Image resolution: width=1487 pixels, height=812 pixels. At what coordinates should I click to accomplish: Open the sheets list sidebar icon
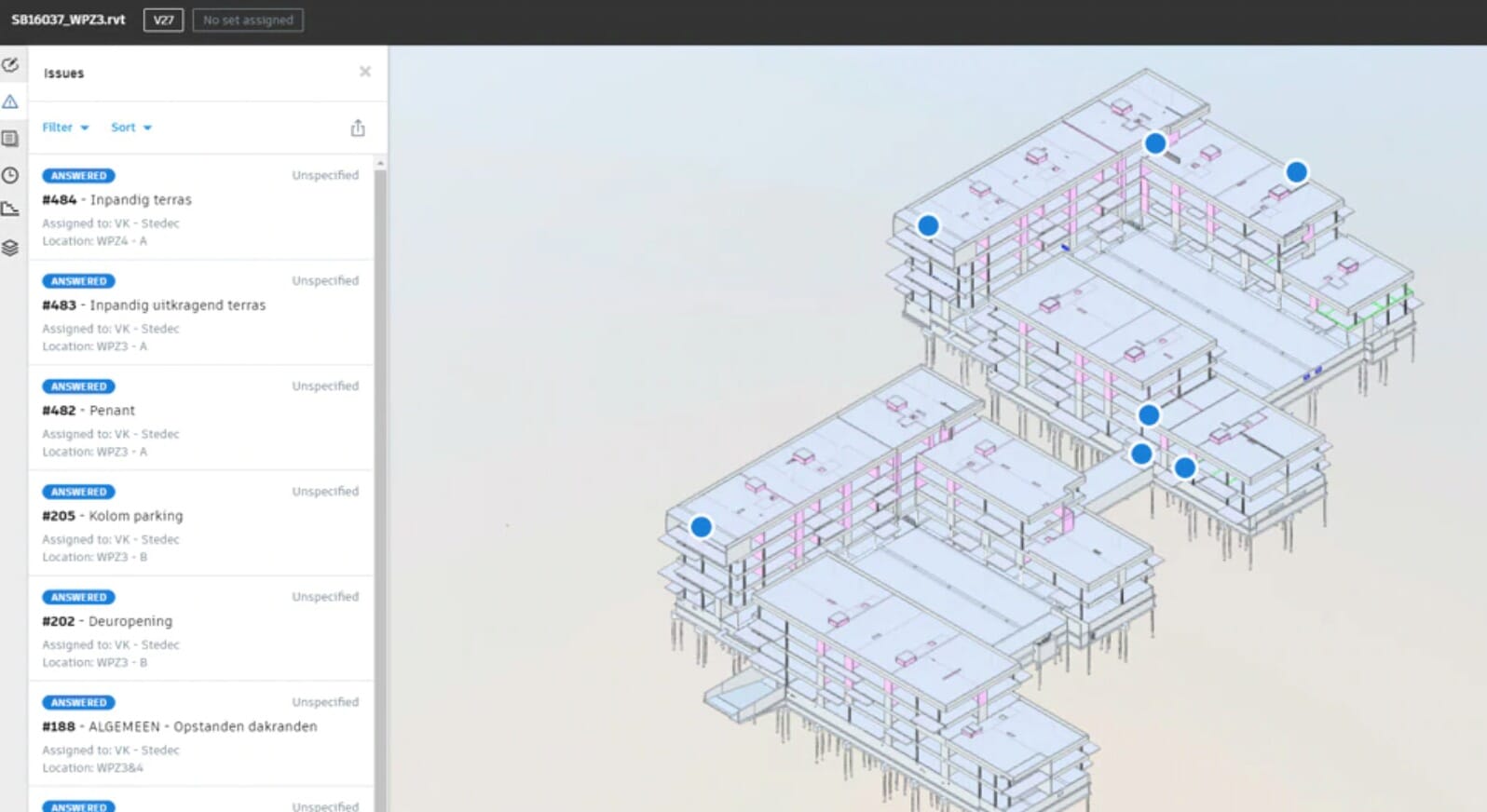(x=10, y=139)
